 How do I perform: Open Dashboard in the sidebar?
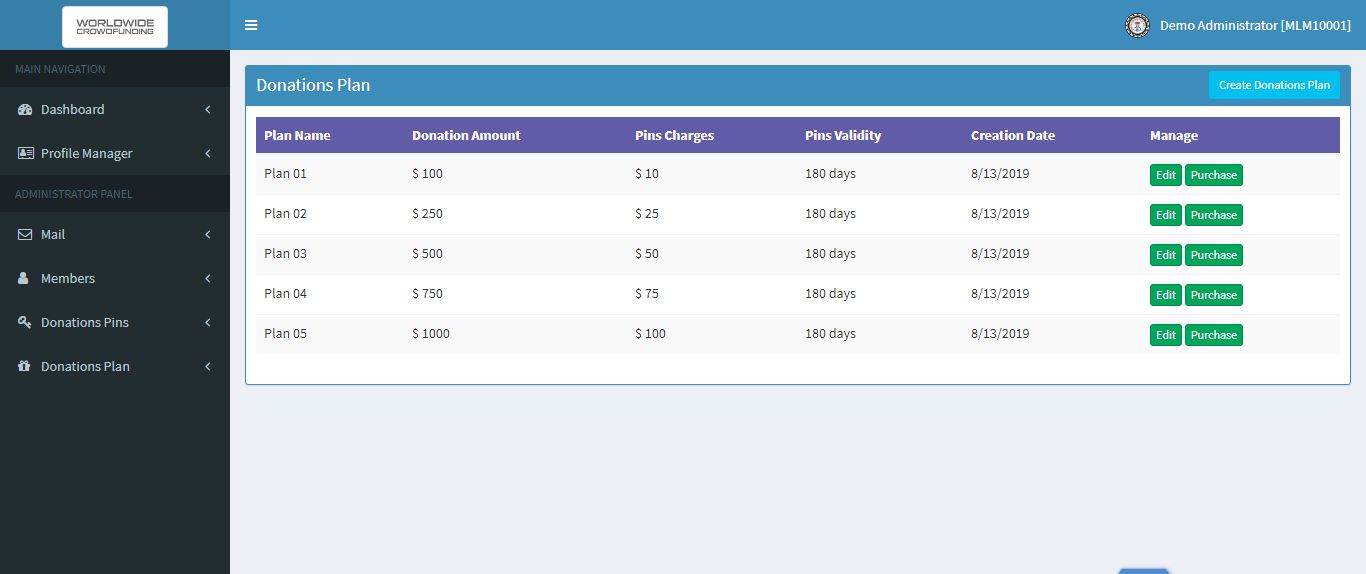115,109
